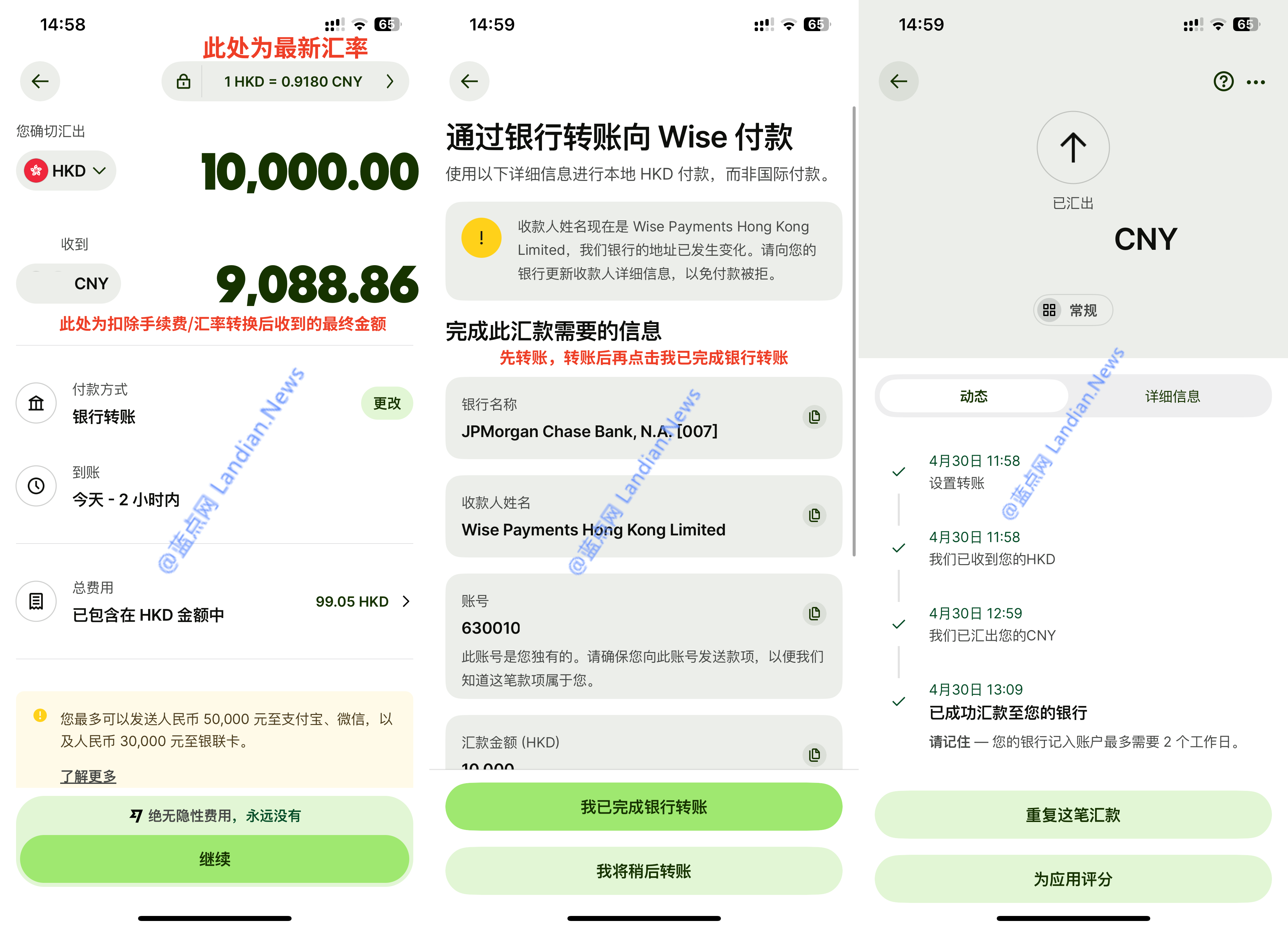This screenshot has height=929, width=1288.
Task: Change the payment method with 更改
Action: [387, 403]
